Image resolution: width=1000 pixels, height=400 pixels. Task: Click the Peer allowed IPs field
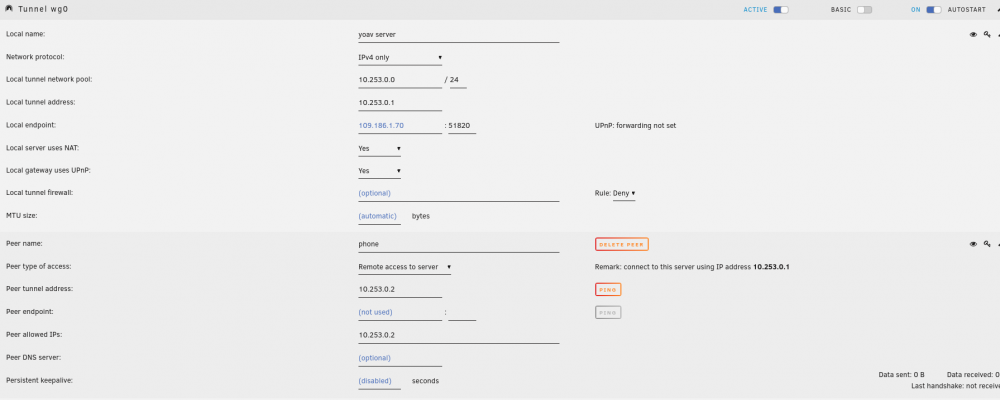coord(459,335)
